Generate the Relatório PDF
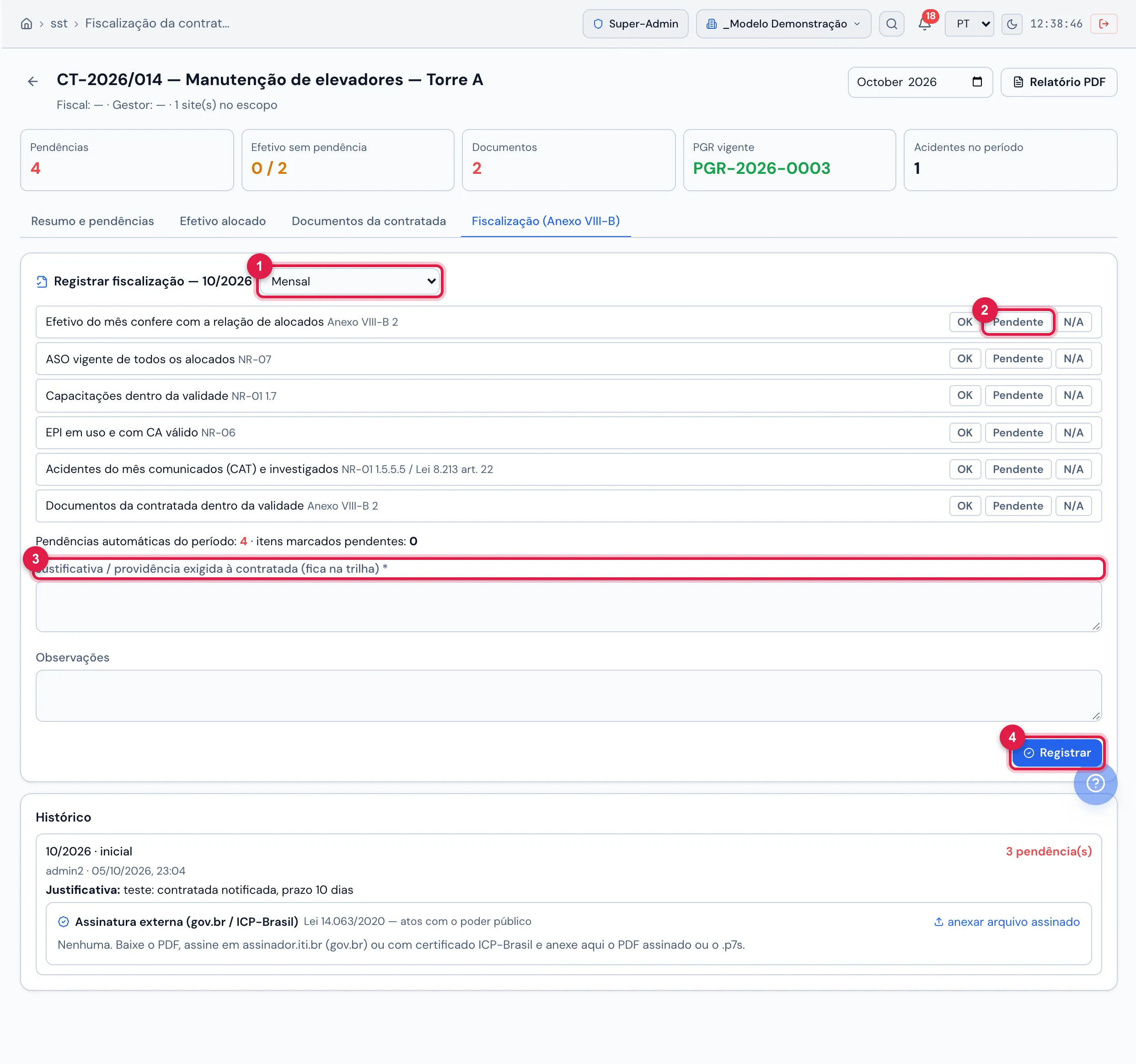 pos(1058,82)
